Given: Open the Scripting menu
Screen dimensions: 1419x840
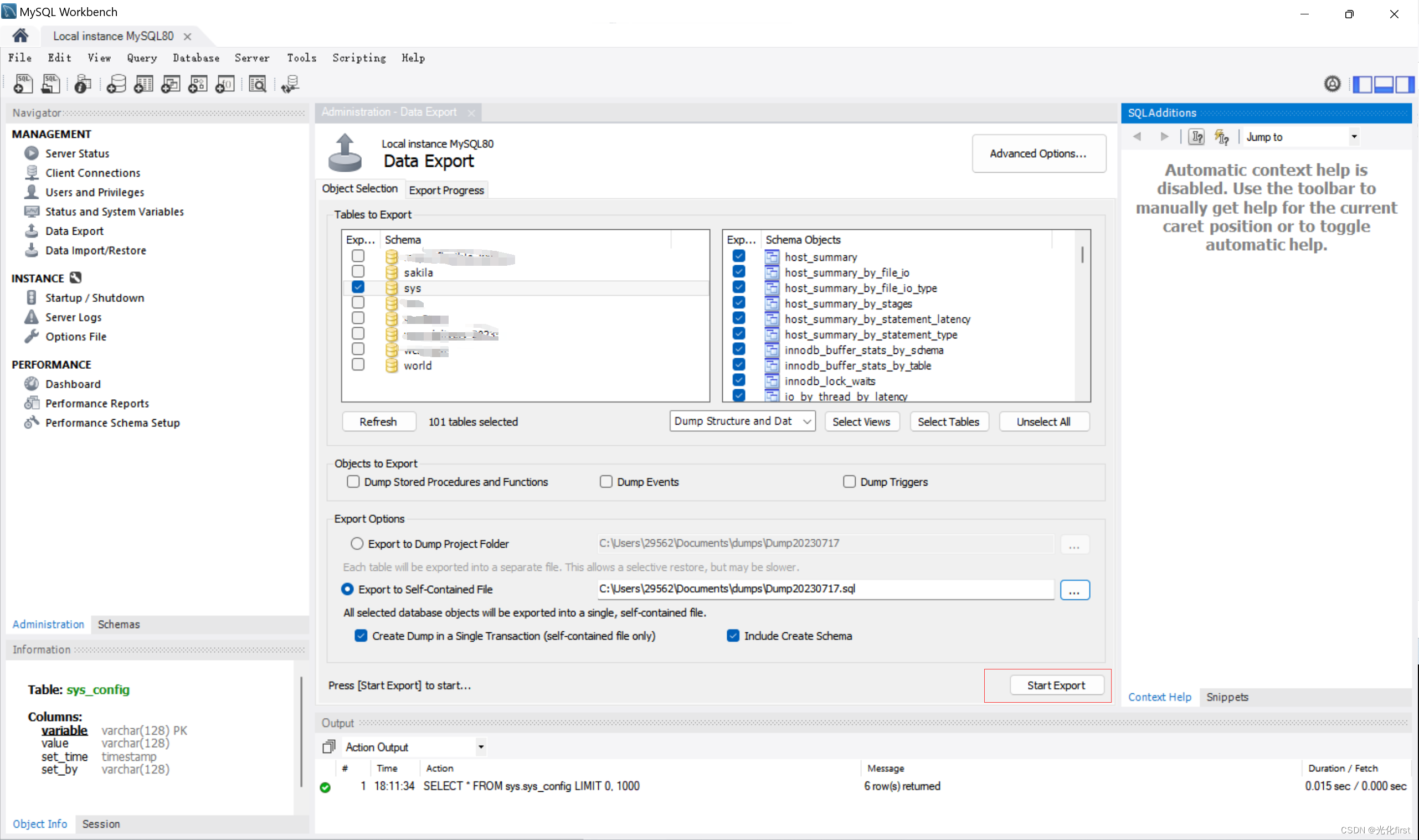Looking at the screenshot, I should [x=359, y=58].
